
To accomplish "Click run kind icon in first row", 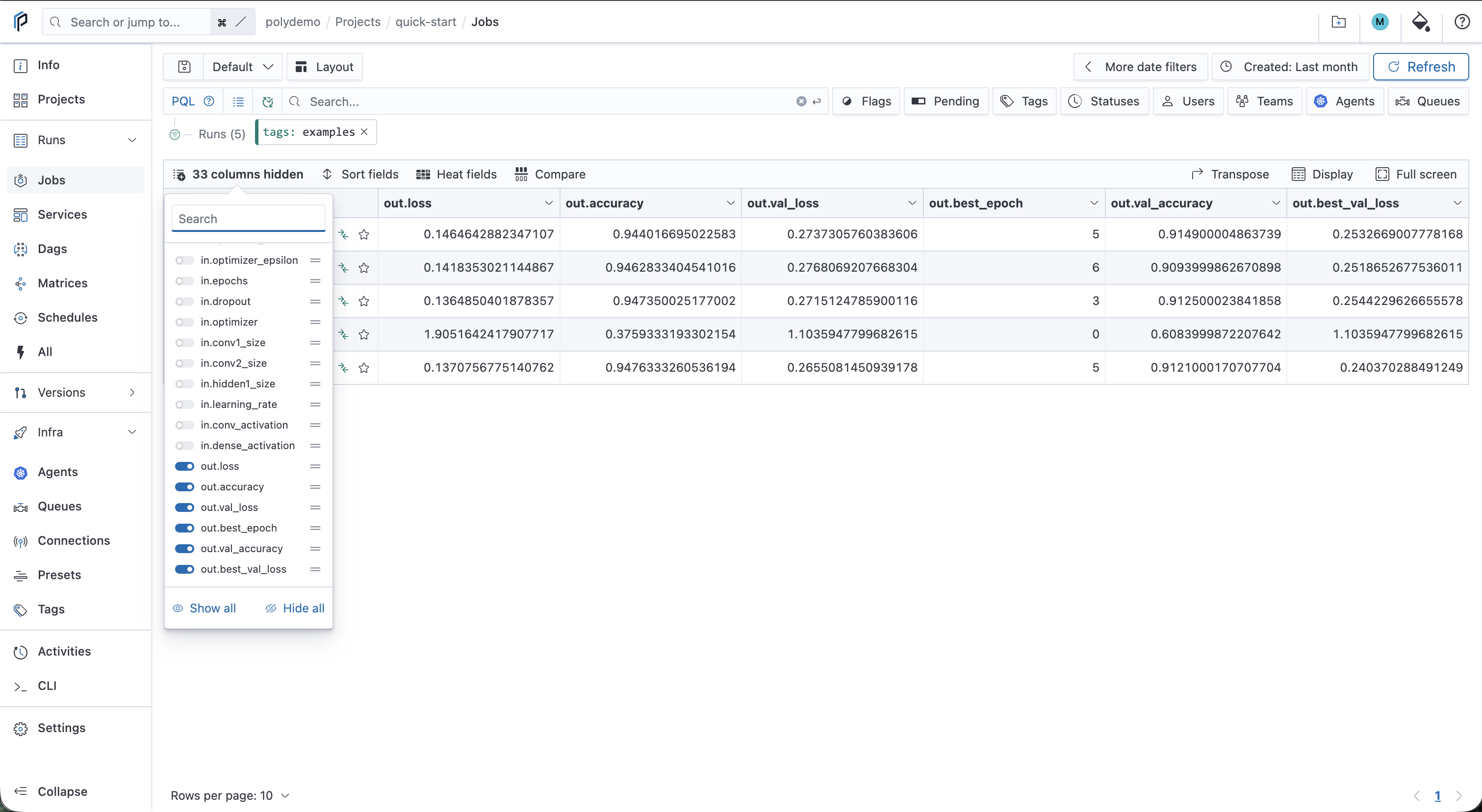I will point(343,235).
